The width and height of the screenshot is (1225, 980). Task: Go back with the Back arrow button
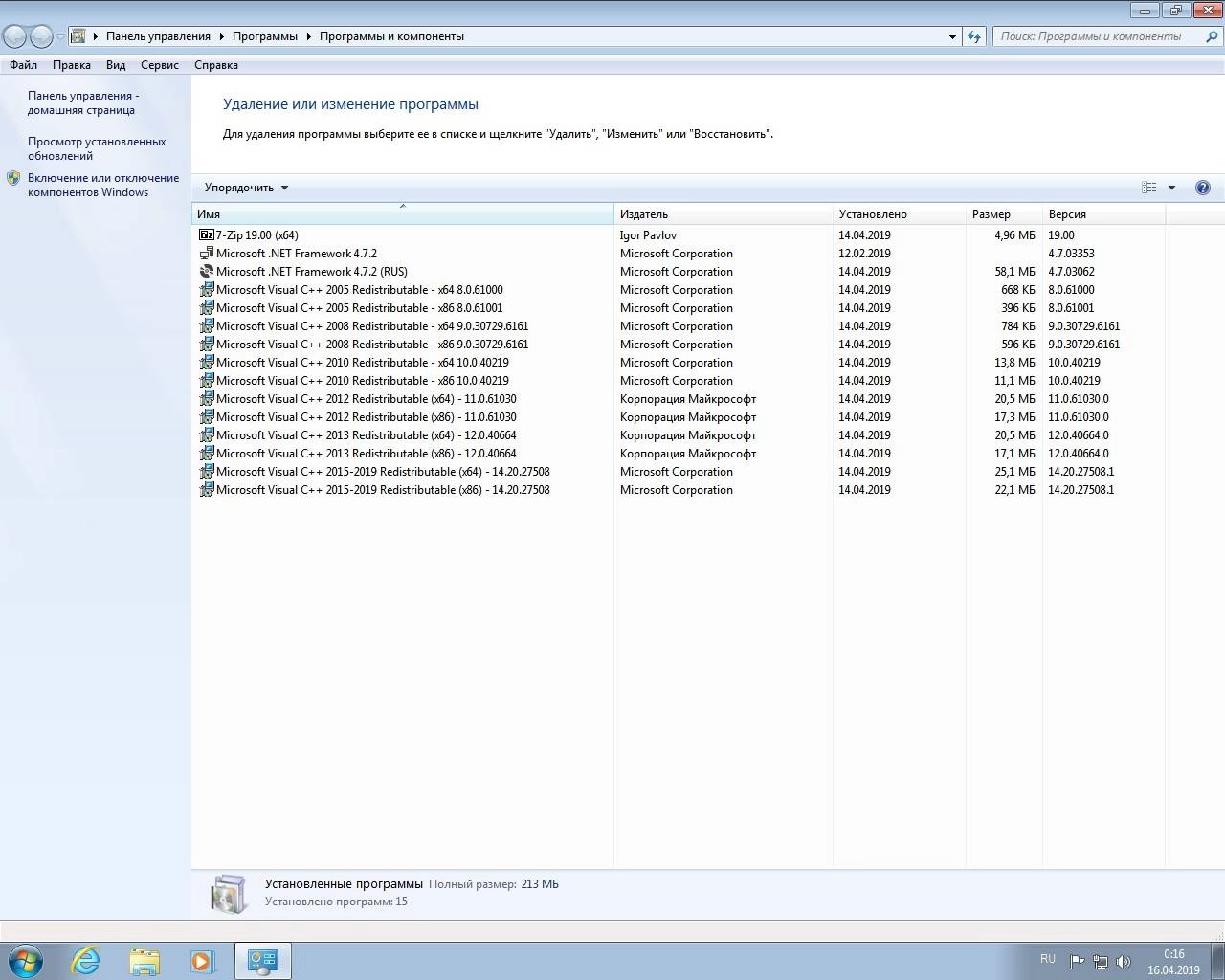tap(14, 36)
